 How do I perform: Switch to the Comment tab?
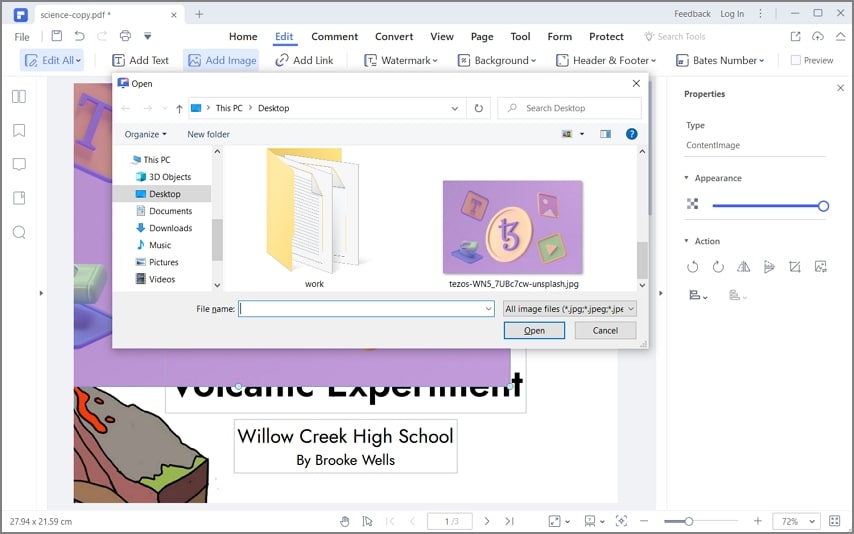click(334, 37)
